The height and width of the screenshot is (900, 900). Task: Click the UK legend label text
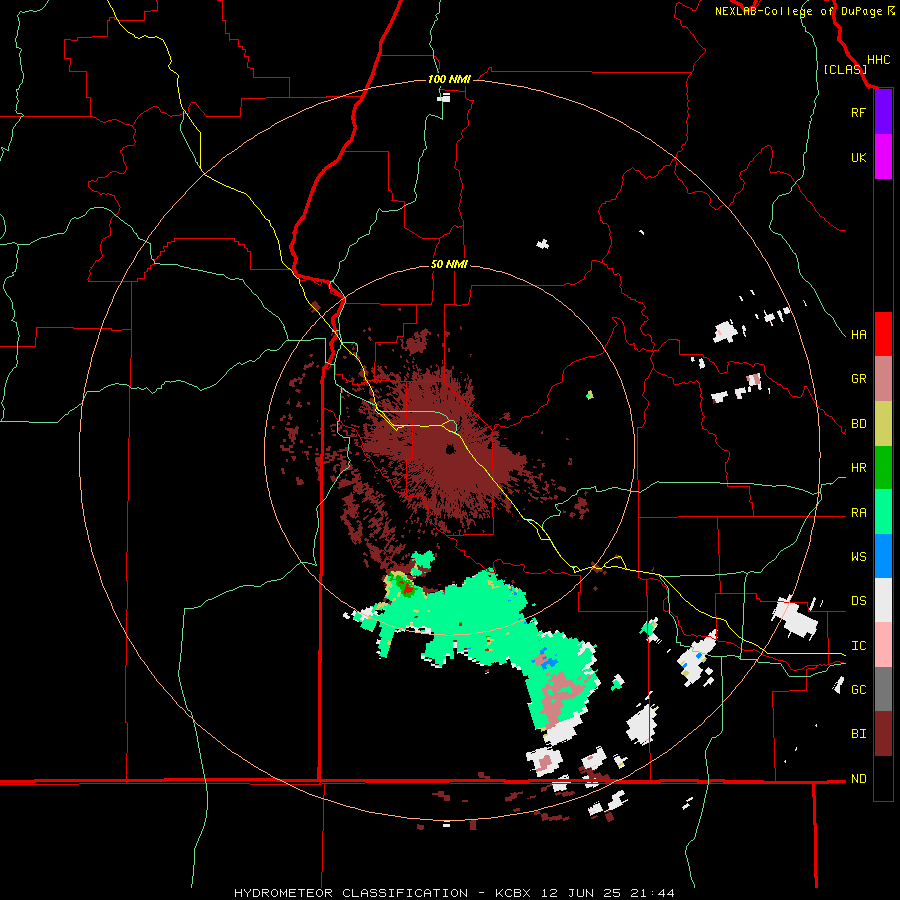click(858, 157)
